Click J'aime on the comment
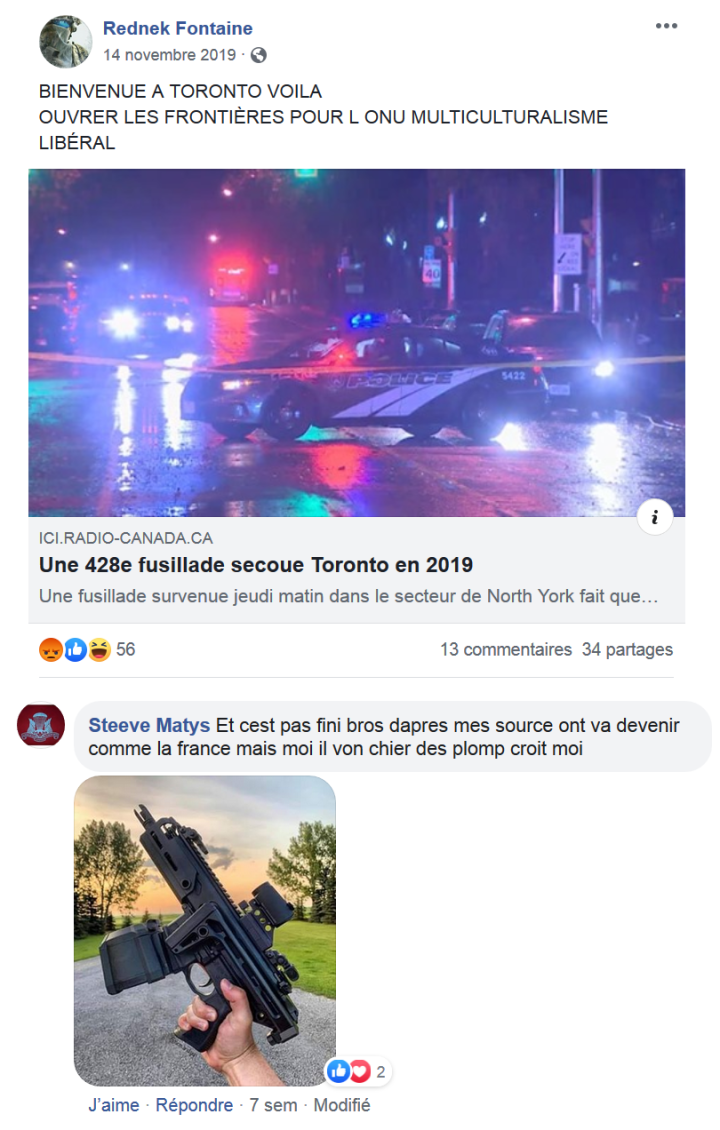Screen dimensions: 720x1130 114,1105
